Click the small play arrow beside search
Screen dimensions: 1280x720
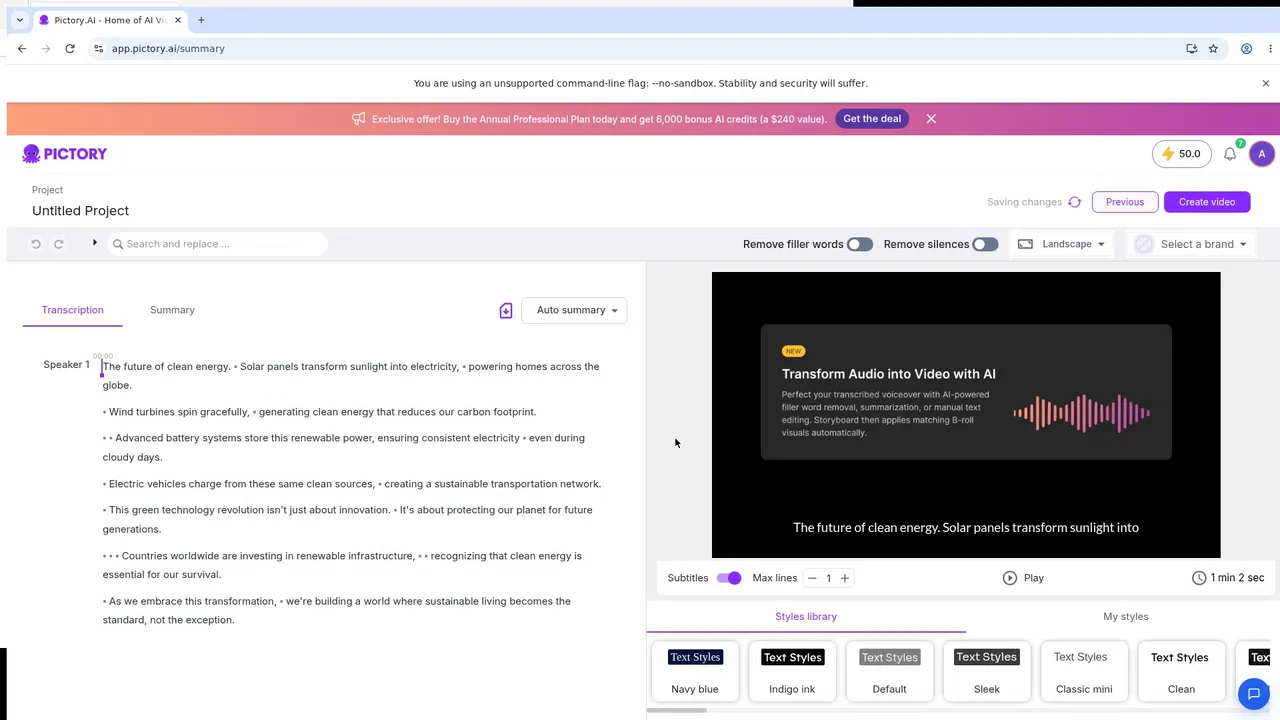95,243
